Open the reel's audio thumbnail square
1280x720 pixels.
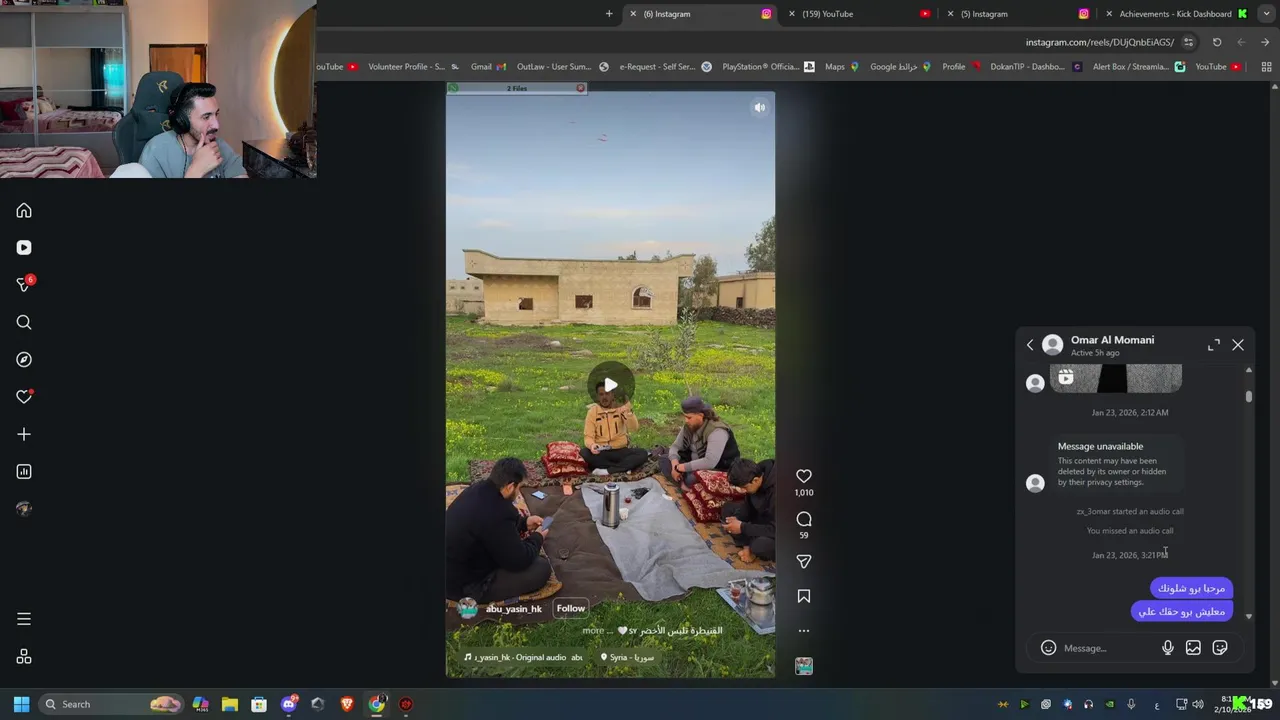tap(804, 666)
